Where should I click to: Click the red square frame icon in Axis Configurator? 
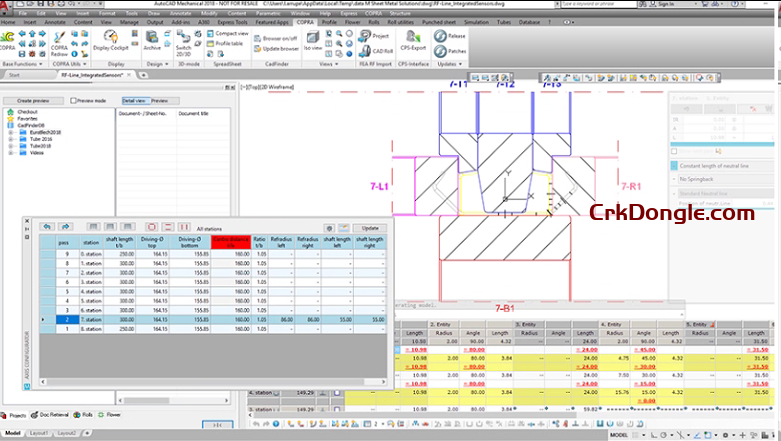(152, 227)
